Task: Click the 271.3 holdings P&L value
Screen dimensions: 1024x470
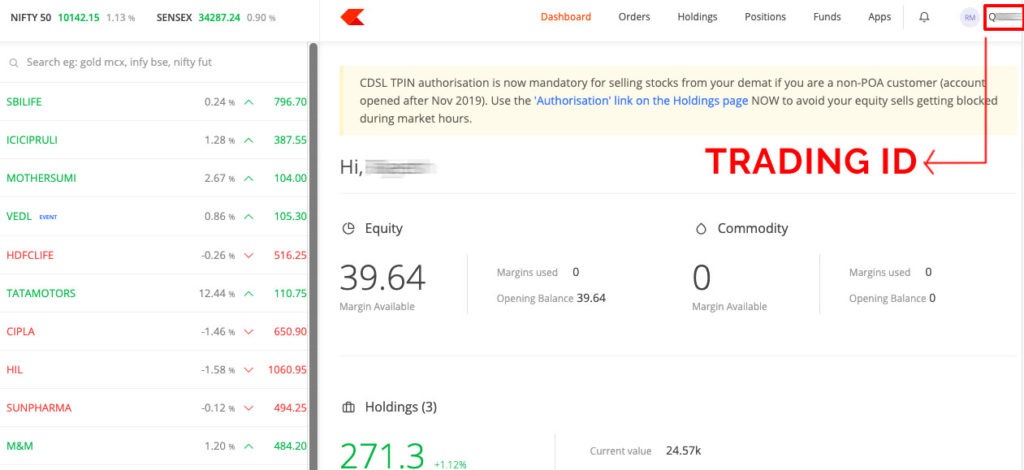Action: coord(382,456)
